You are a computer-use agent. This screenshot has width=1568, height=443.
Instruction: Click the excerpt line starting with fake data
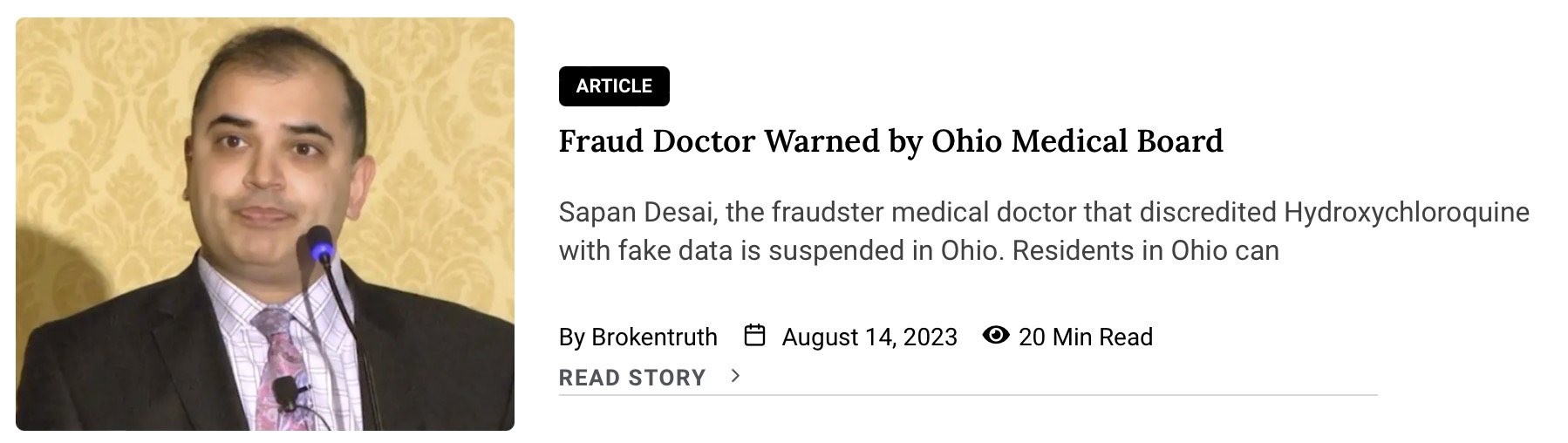coord(918,251)
